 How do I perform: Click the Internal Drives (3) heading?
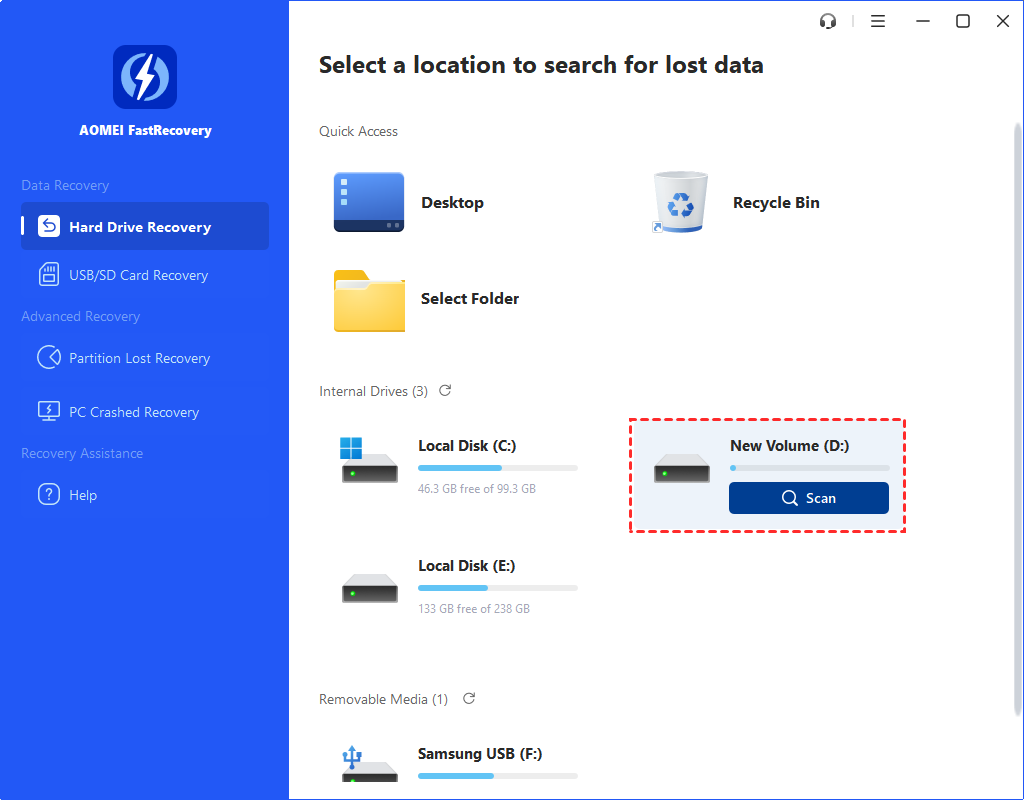[x=373, y=391]
